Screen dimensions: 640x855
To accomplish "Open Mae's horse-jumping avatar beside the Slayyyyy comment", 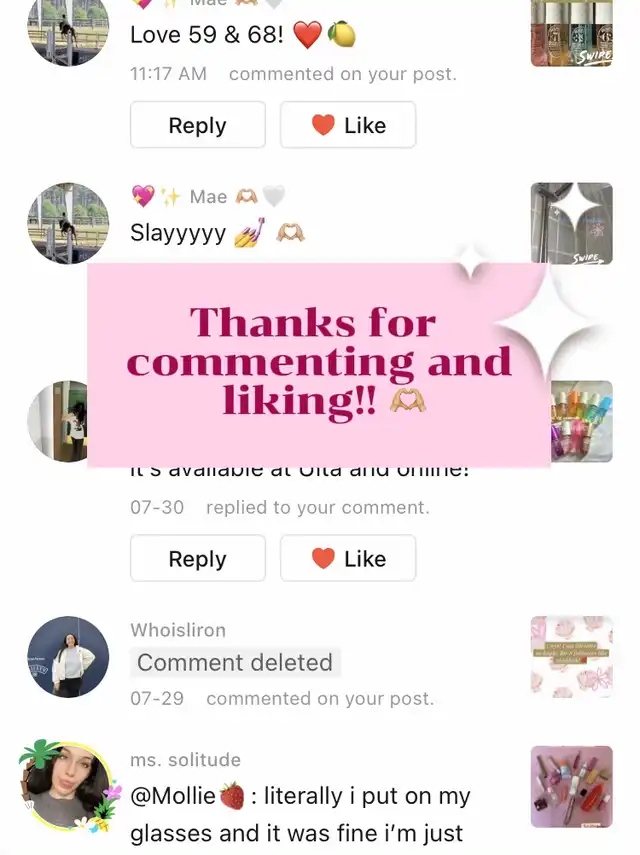I will 68,223.
